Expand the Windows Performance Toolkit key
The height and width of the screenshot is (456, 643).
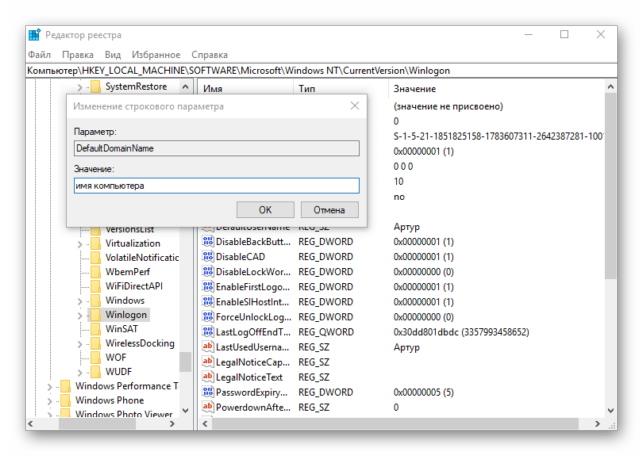click(50, 387)
